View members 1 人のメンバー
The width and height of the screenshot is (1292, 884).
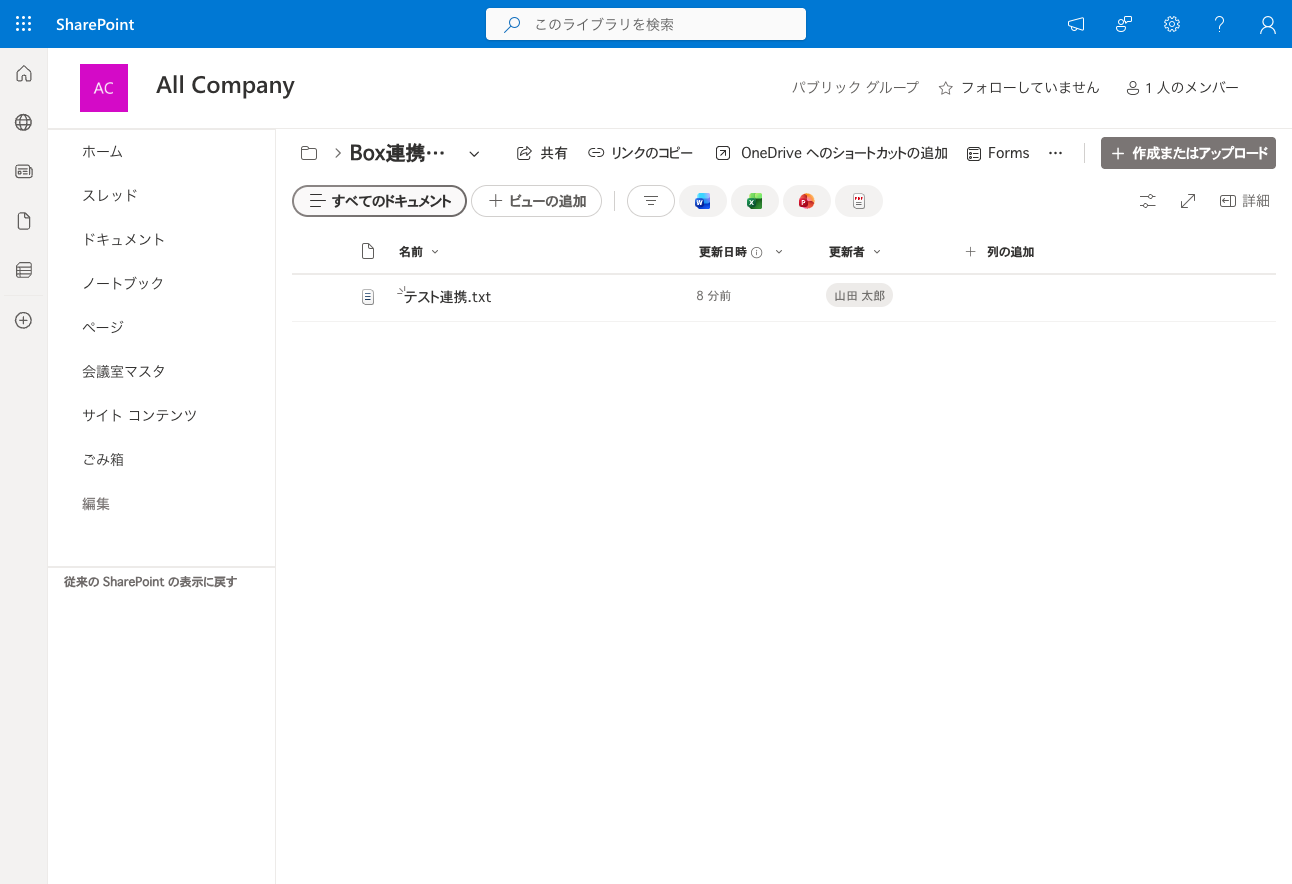coord(1182,88)
